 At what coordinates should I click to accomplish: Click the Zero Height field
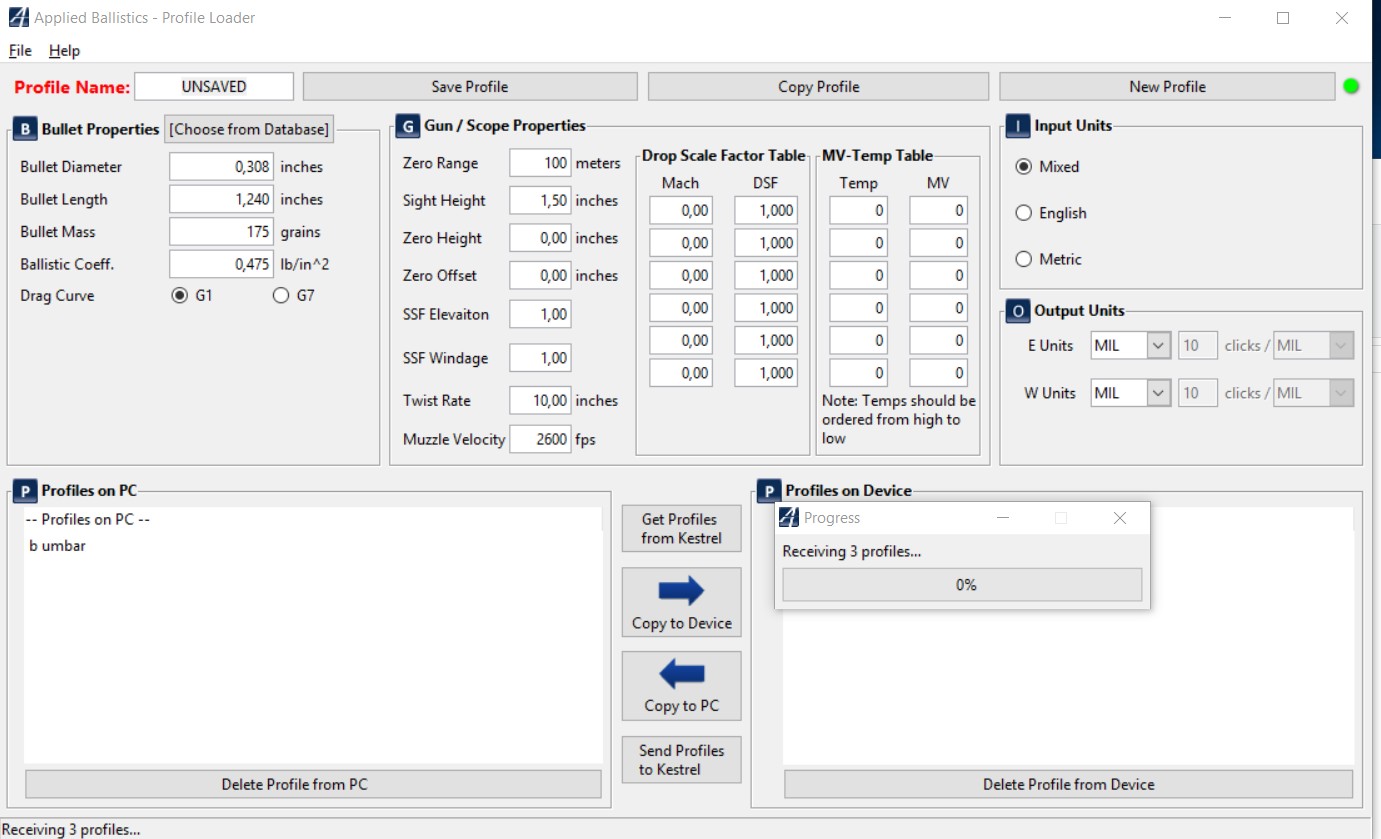(540, 238)
